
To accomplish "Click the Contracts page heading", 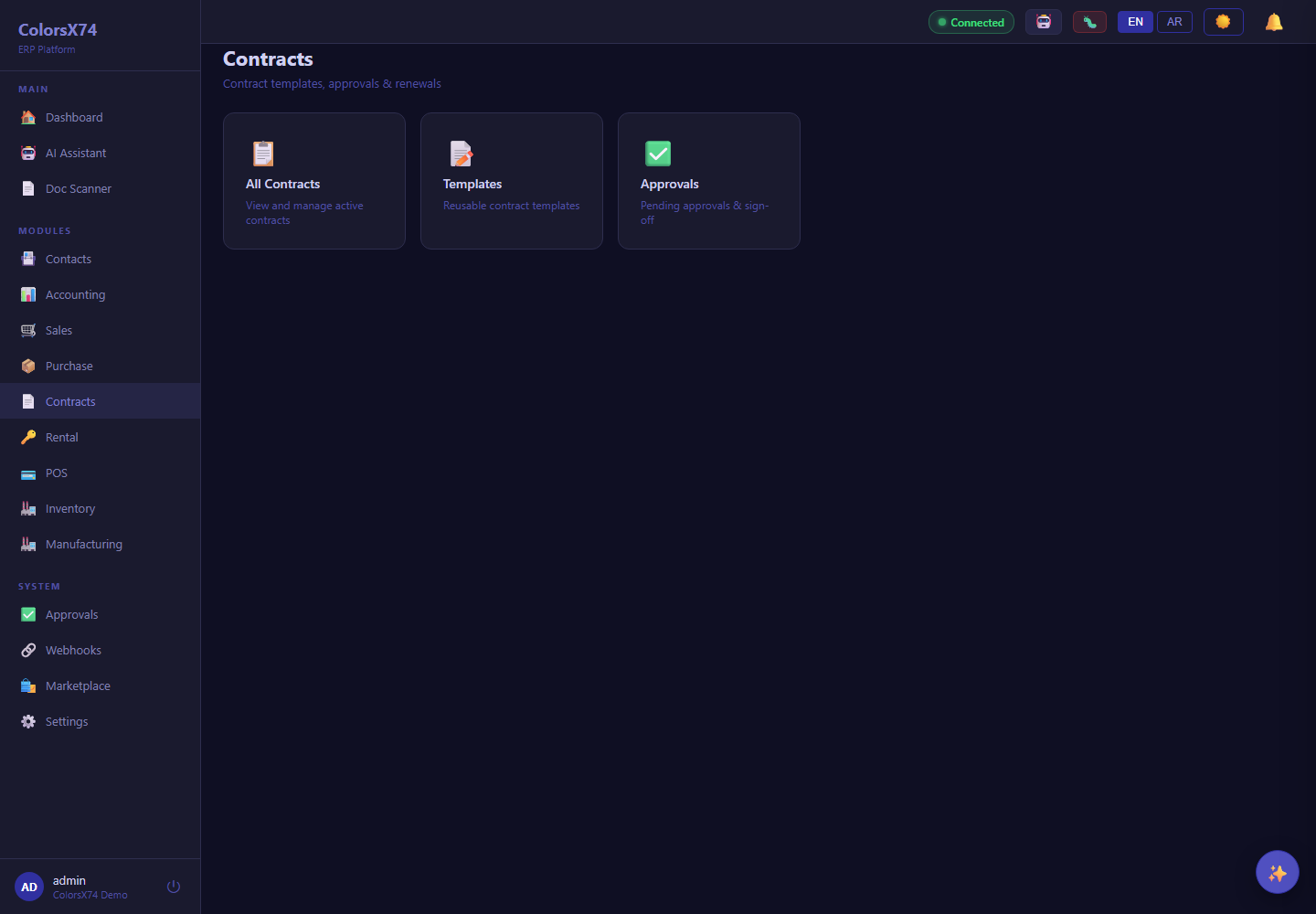I will [x=268, y=58].
